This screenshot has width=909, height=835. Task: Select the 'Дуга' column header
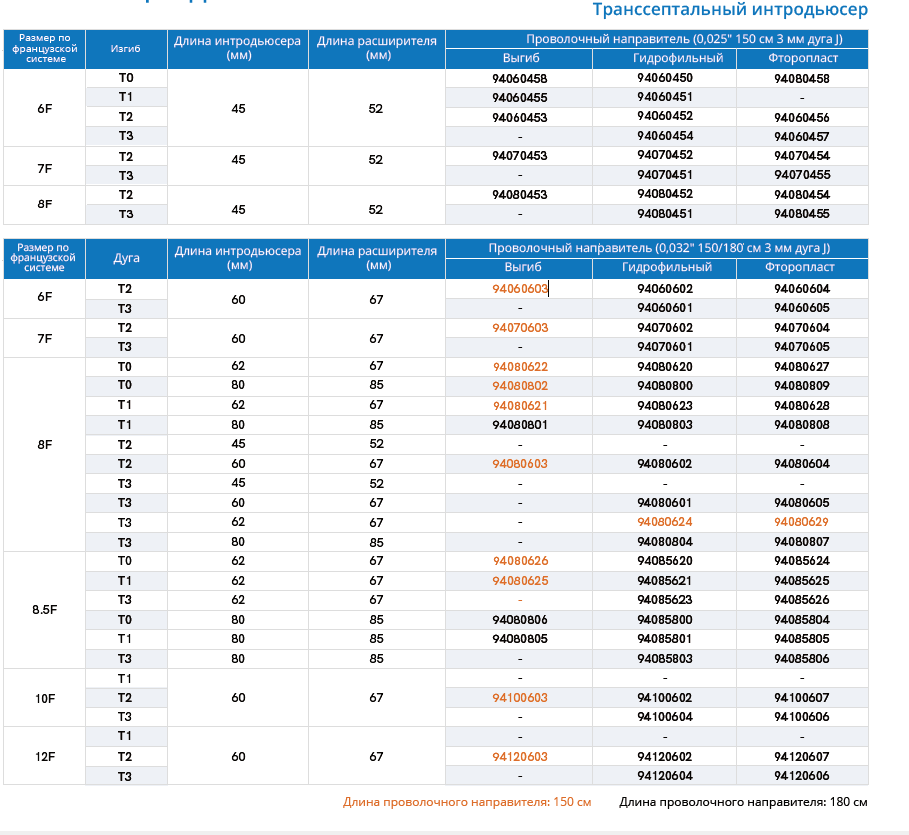tap(126, 258)
